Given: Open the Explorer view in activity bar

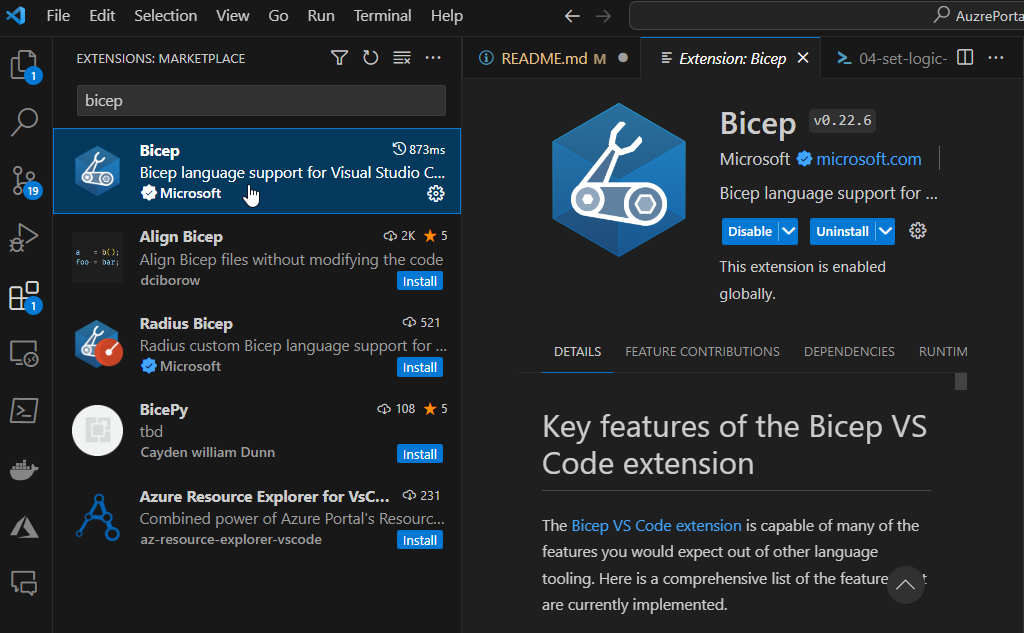Looking at the screenshot, I should coord(25,65).
